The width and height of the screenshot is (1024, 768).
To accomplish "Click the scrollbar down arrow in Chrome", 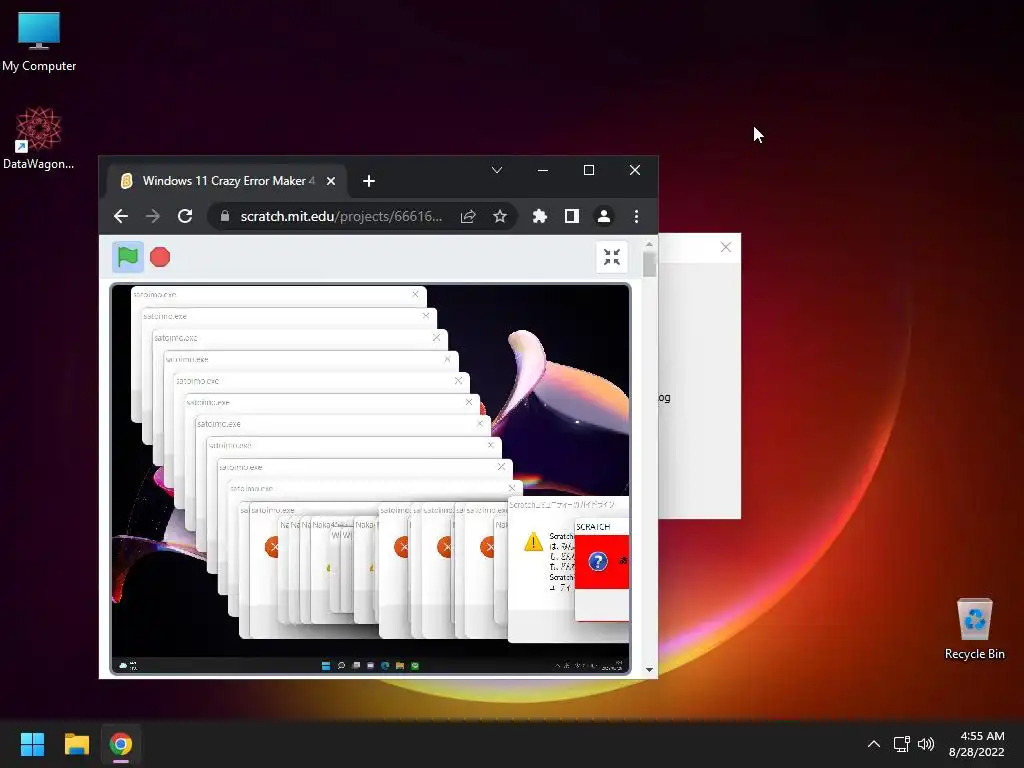I will [649, 669].
